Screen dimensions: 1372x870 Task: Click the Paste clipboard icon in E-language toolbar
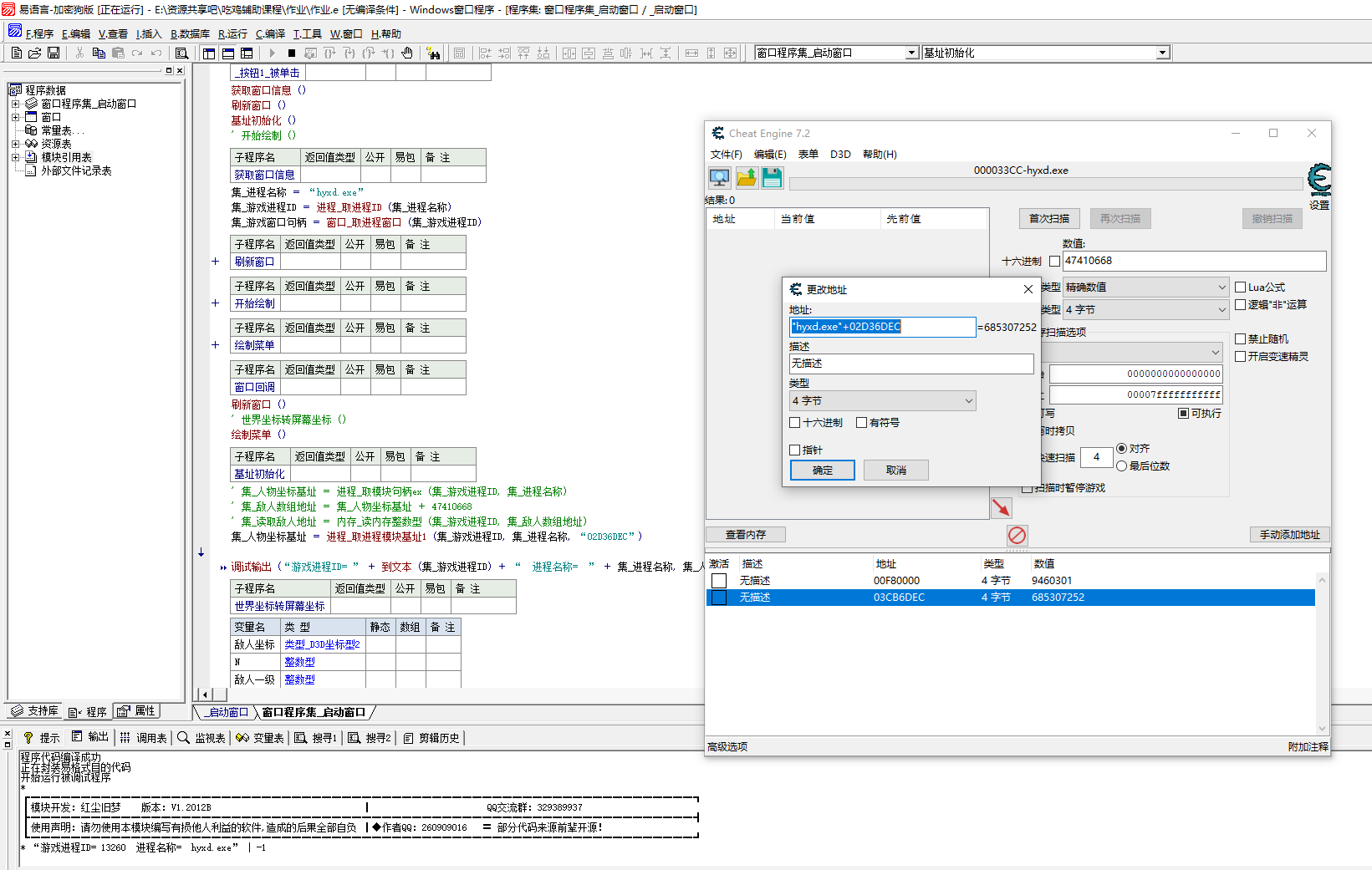tap(118, 53)
